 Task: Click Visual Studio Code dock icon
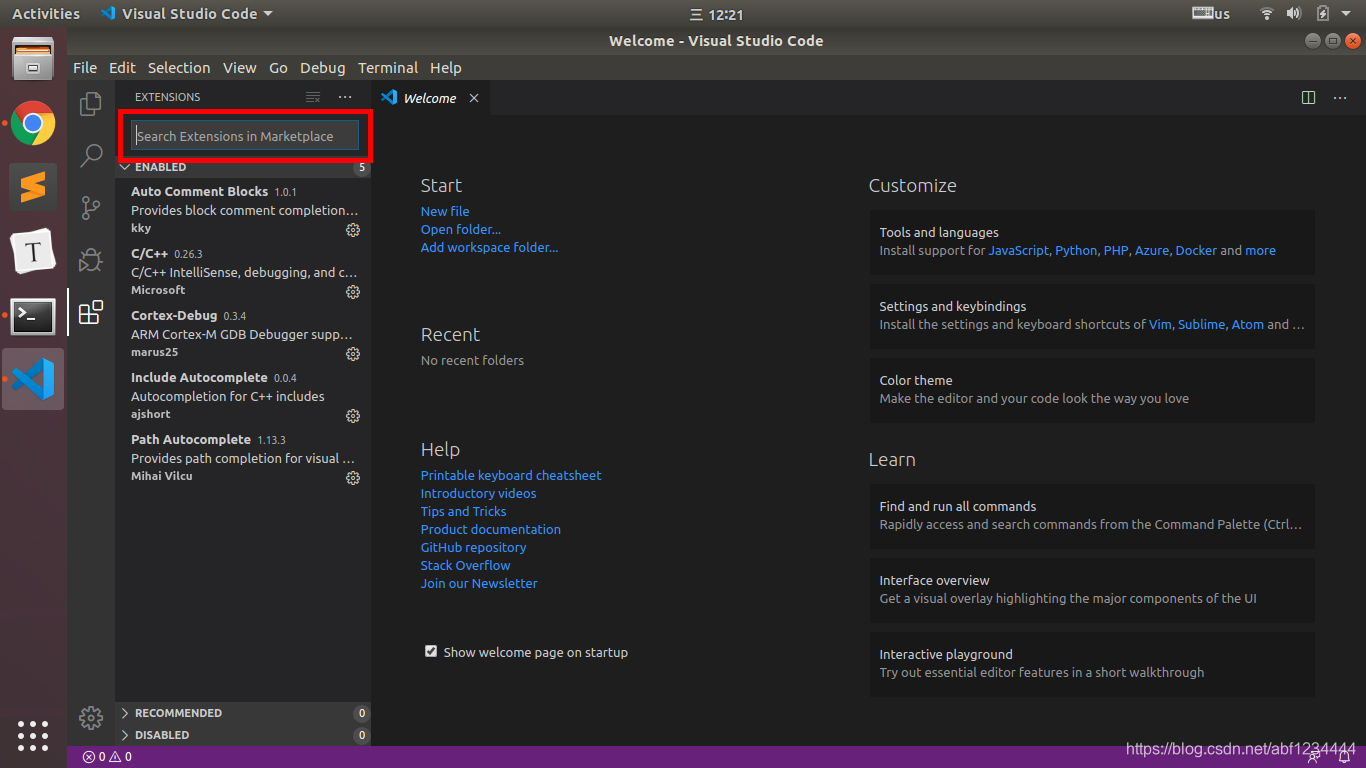pos(33,379)
